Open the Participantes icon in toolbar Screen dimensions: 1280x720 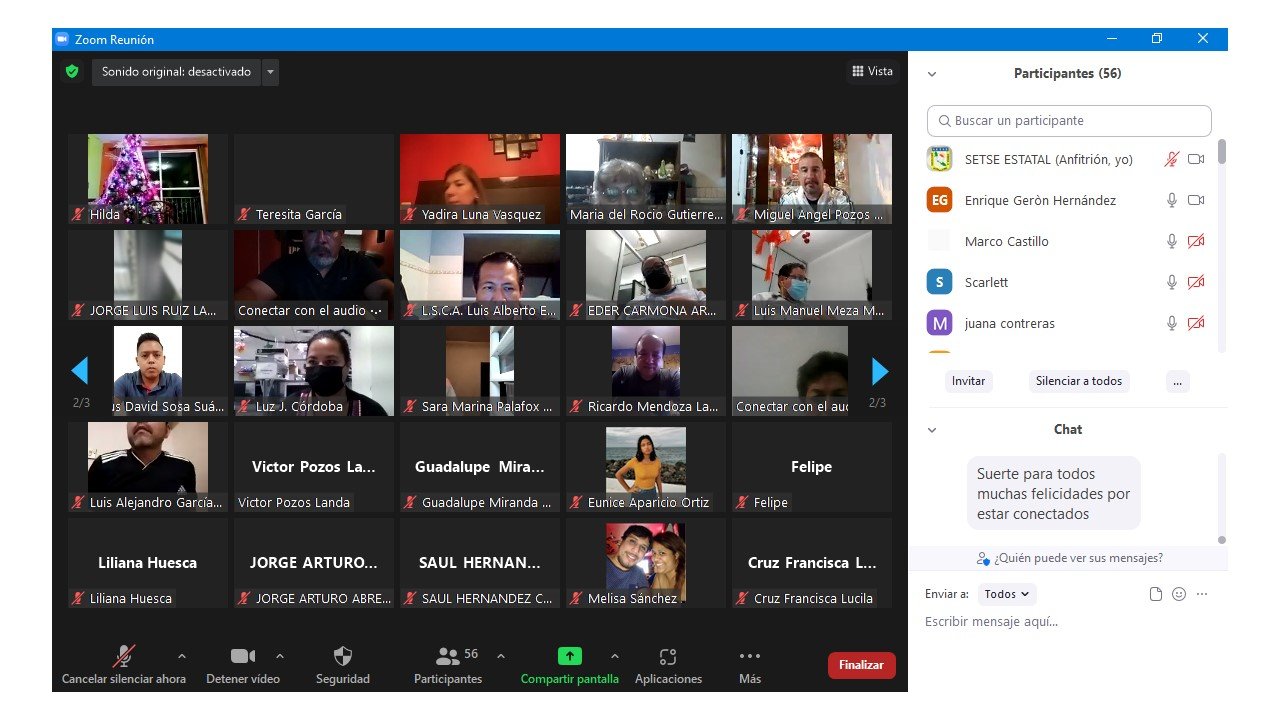(x=448, y=656)
